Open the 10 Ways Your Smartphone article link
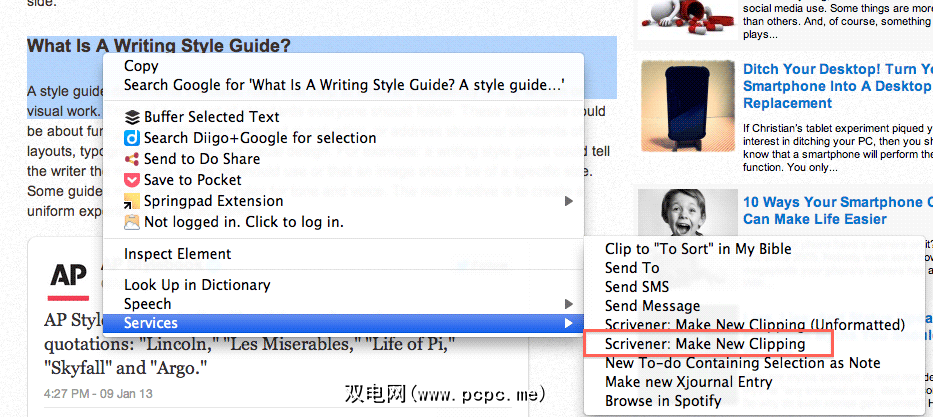Image resolution: width=933 pixels, height=417 pixels. pos(838,211)
